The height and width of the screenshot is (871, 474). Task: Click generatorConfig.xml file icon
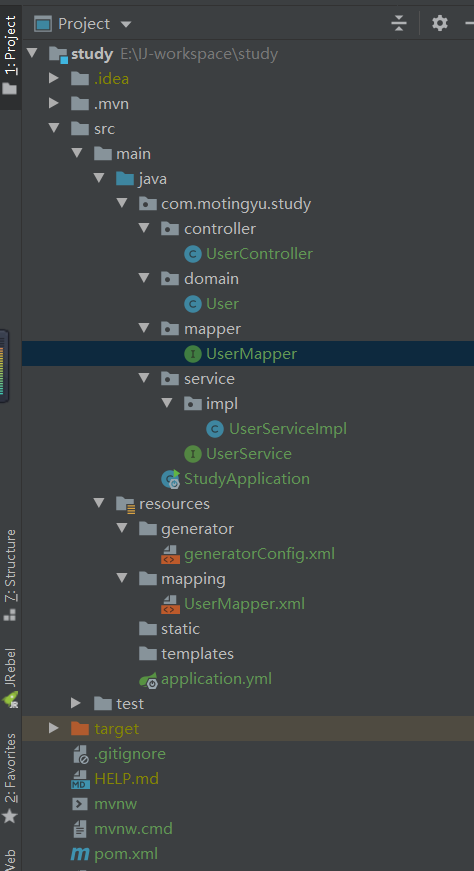pos(170,554)
